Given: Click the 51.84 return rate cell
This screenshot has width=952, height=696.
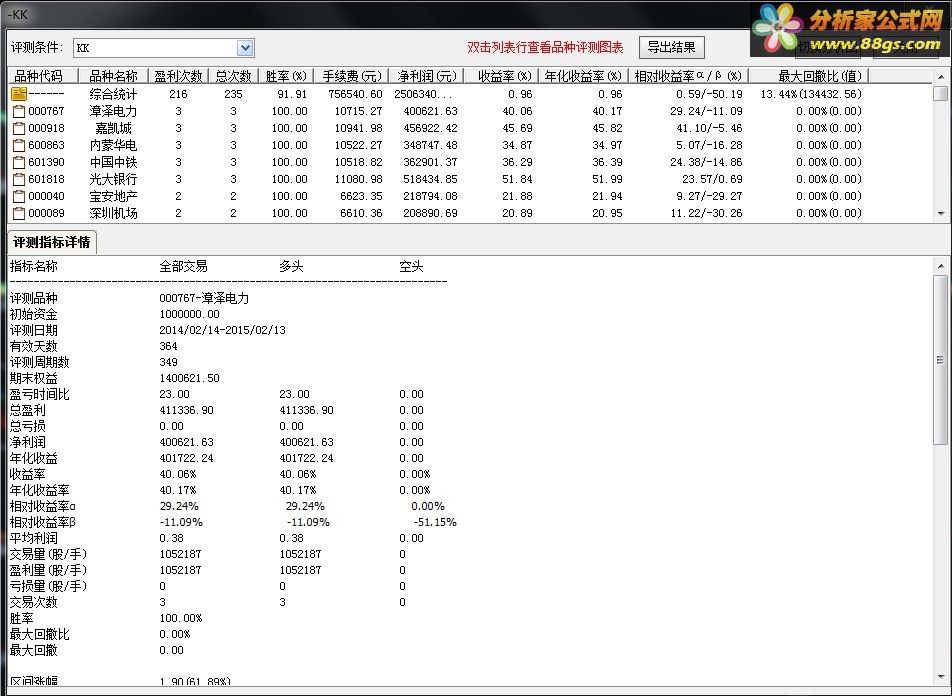Looking at the screenshot, I should click(x=517, y=179).
